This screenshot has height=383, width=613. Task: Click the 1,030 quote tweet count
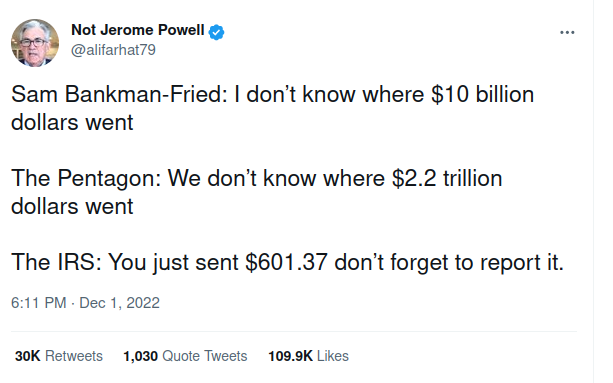click(140, 356)
